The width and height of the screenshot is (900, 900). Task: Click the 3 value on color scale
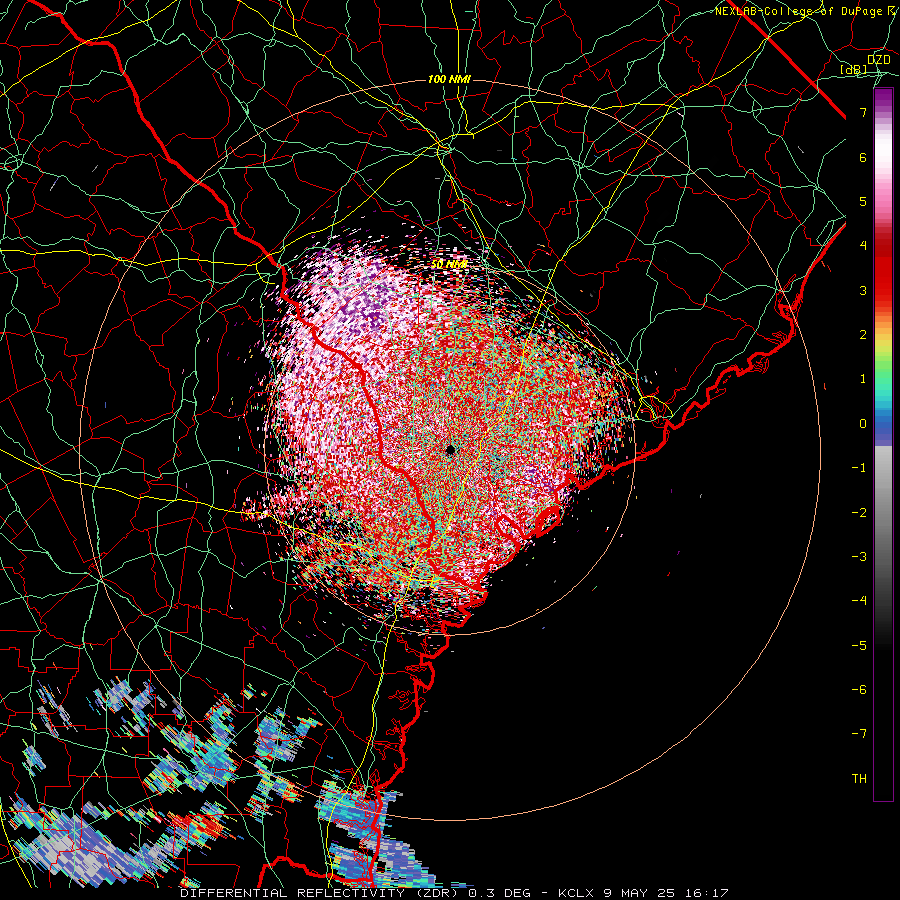(863, 290)
